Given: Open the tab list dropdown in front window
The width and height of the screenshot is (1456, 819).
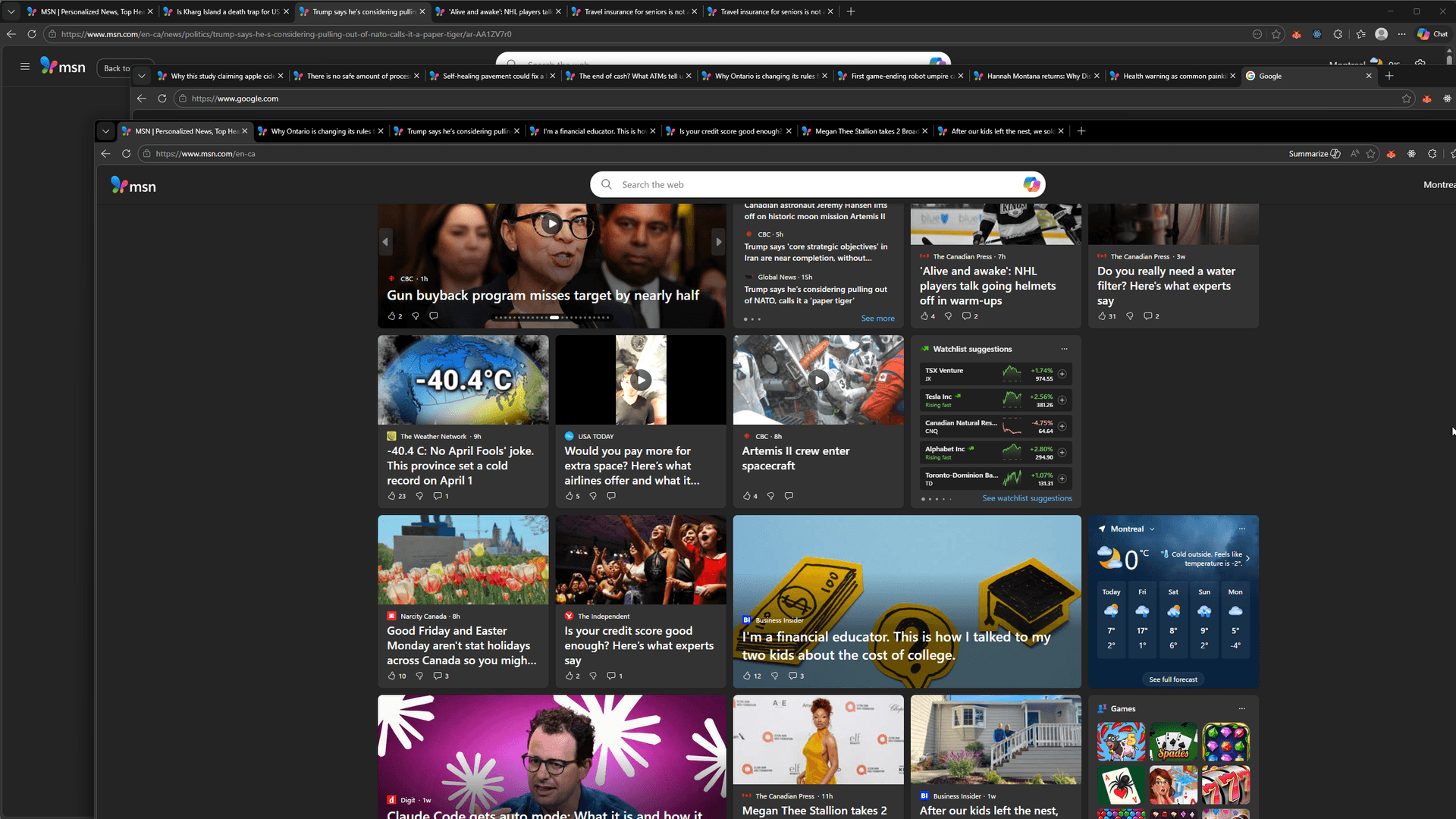Looking at the screenshot, I should click(x=105, y=131).
